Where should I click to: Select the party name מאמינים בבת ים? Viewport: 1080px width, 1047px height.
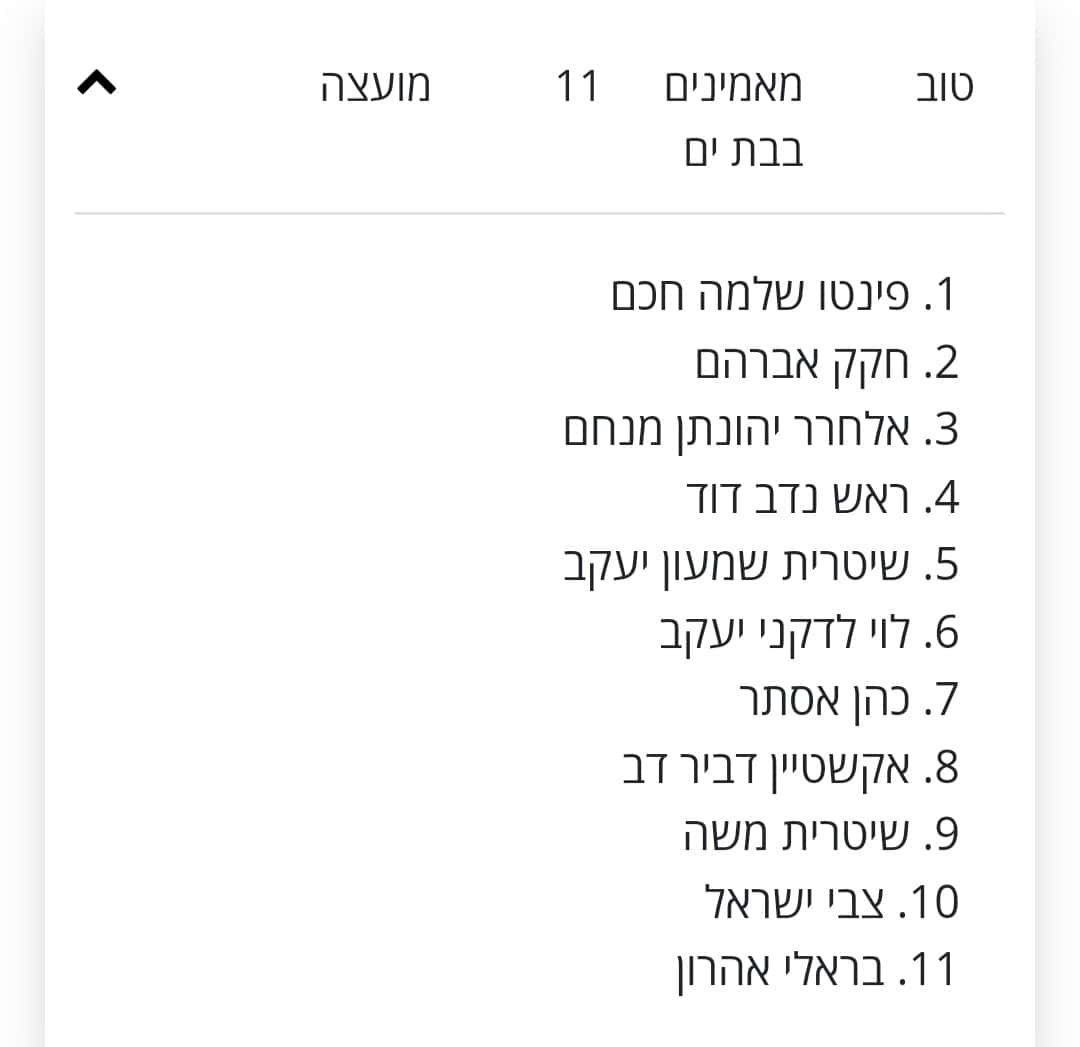coord(734,118)
